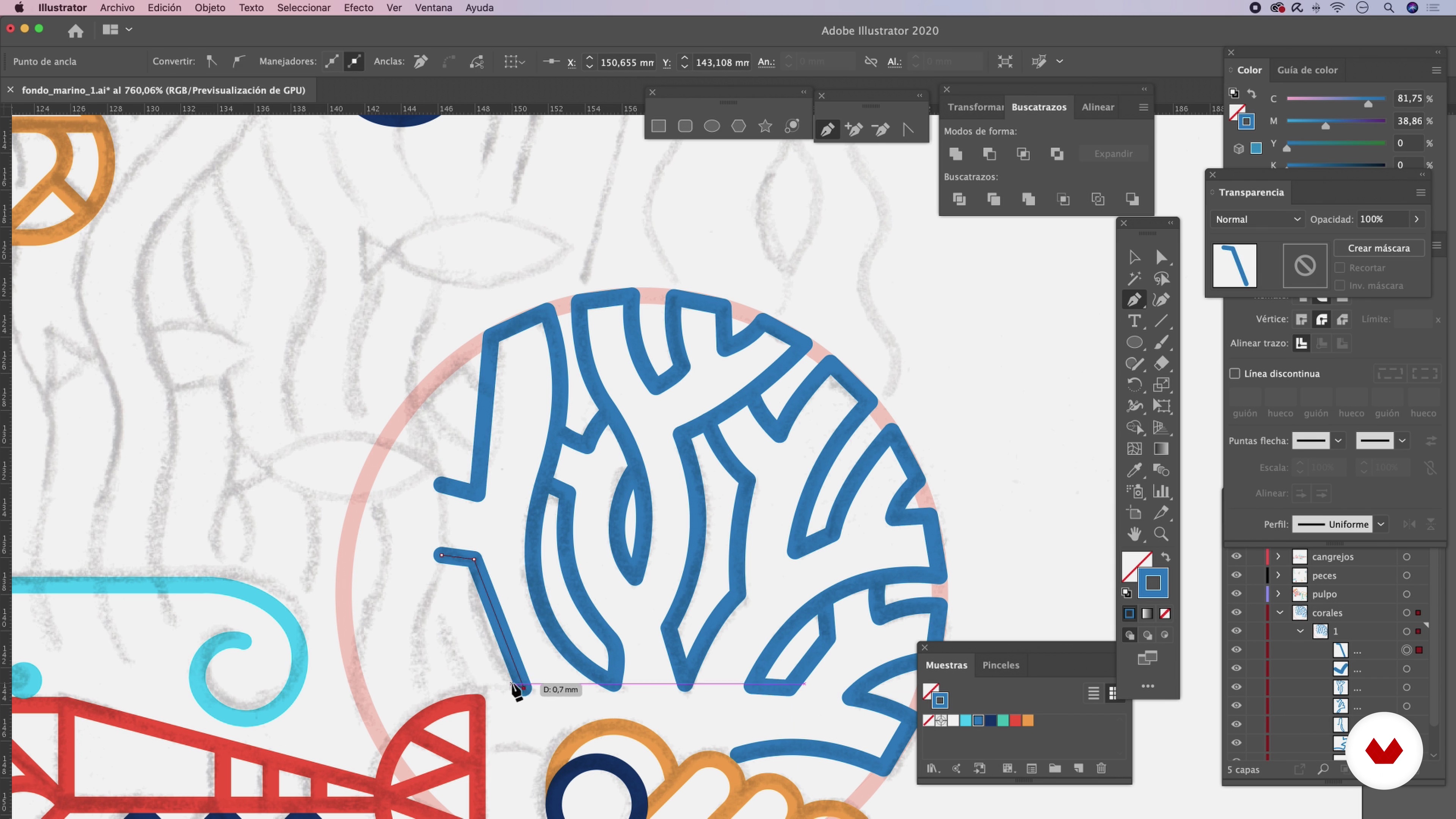The image size is (1456, 819).
Task: Open the workspace layout switcher dropdown
Action: tap(117, 30)
